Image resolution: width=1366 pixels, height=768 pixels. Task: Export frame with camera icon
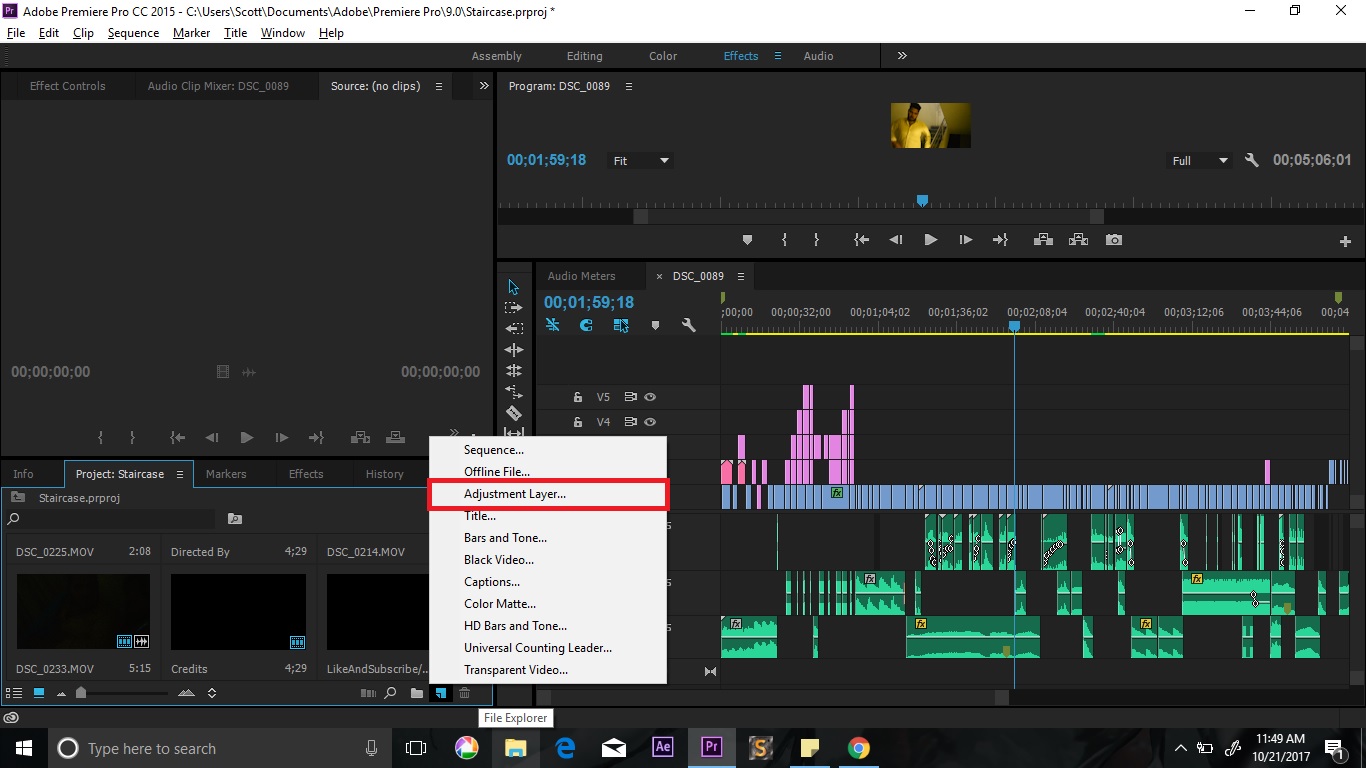1114,240
